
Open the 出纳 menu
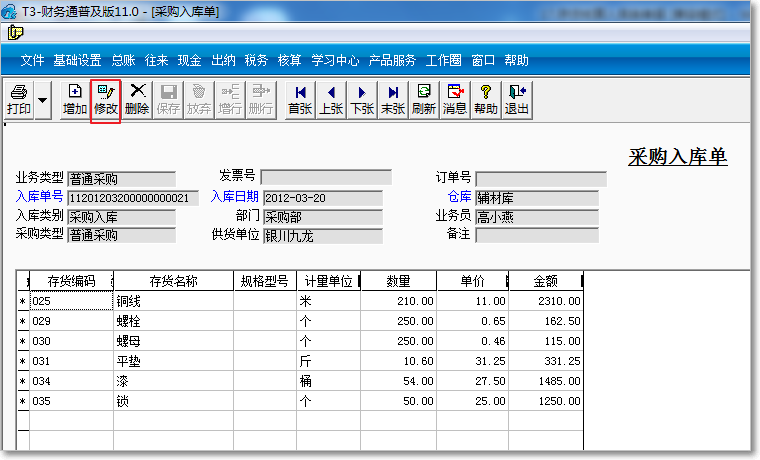tap(223, 61)
